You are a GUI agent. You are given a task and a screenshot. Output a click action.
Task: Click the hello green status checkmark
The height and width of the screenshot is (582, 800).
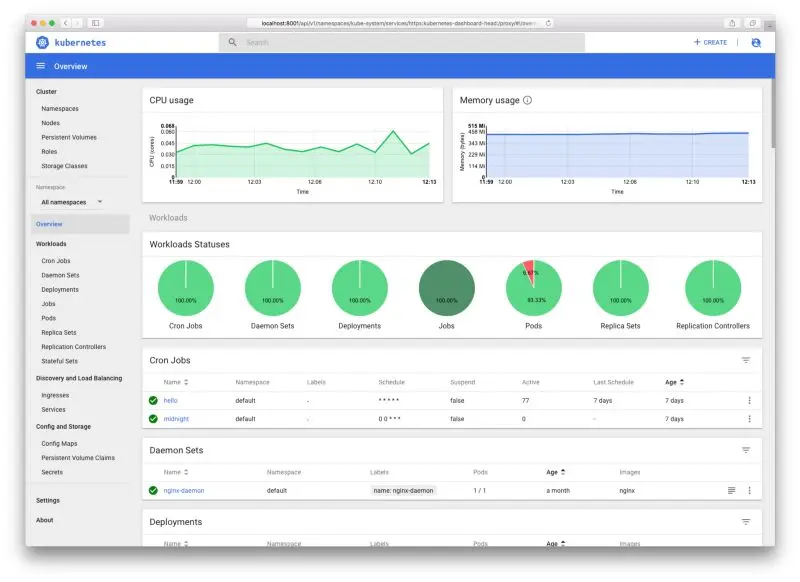[153, 400]
